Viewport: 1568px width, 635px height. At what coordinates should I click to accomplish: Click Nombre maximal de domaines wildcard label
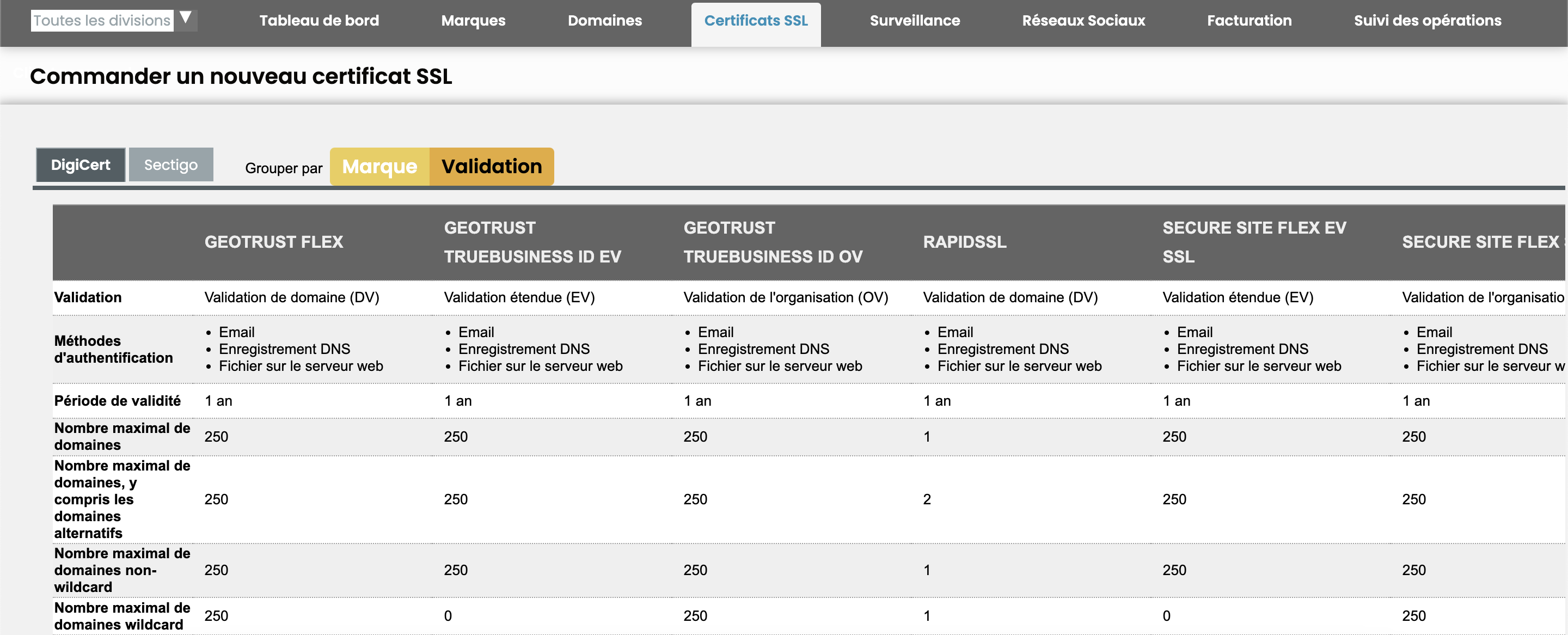click(x=122, y=615)
